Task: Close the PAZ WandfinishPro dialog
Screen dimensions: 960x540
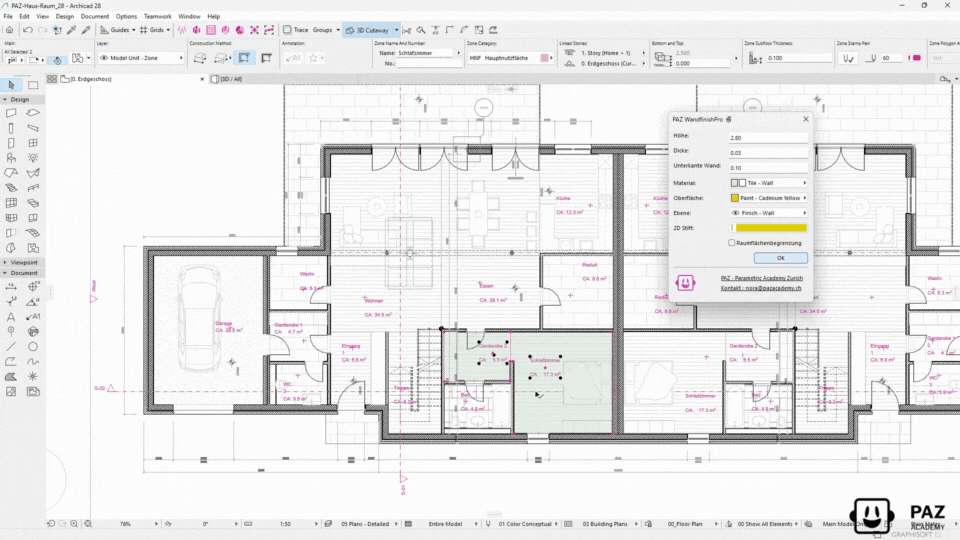Action: pos(806,119)
